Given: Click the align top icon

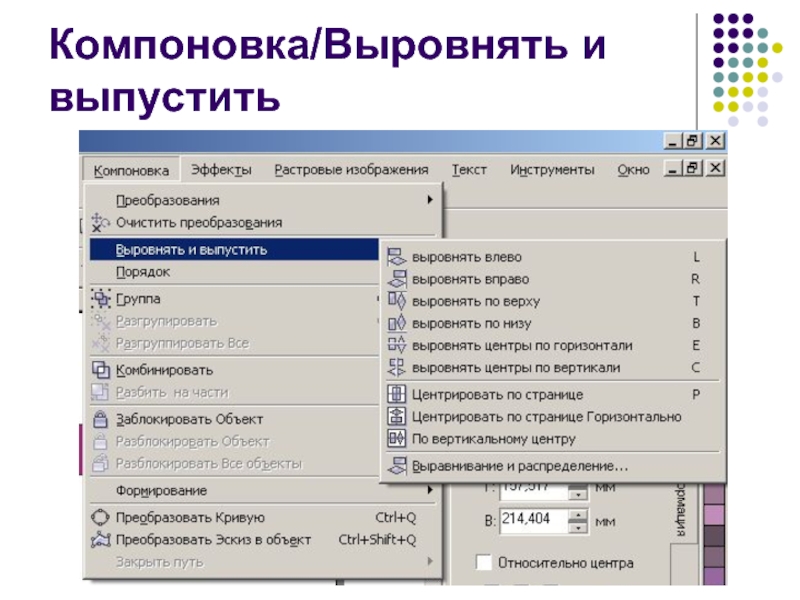Looking at the screenshot, I should (396, 301).
